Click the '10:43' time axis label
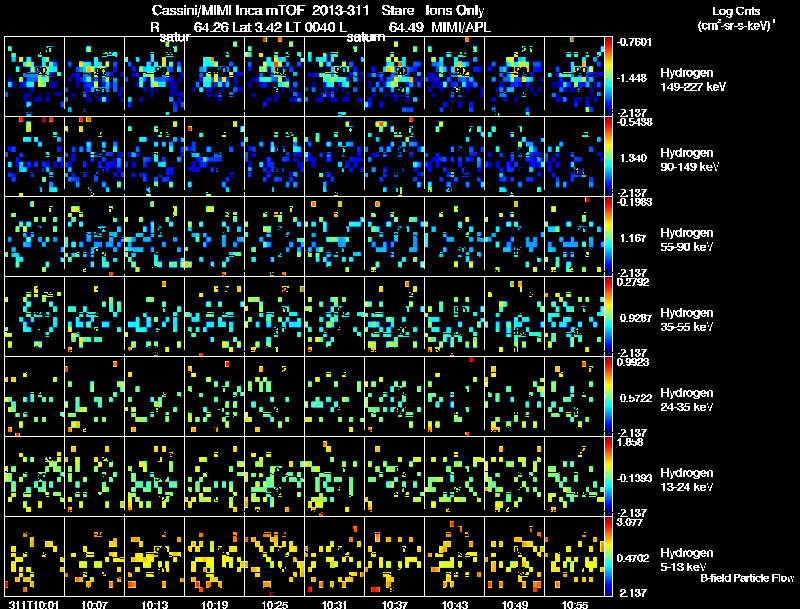 point(455,604)
